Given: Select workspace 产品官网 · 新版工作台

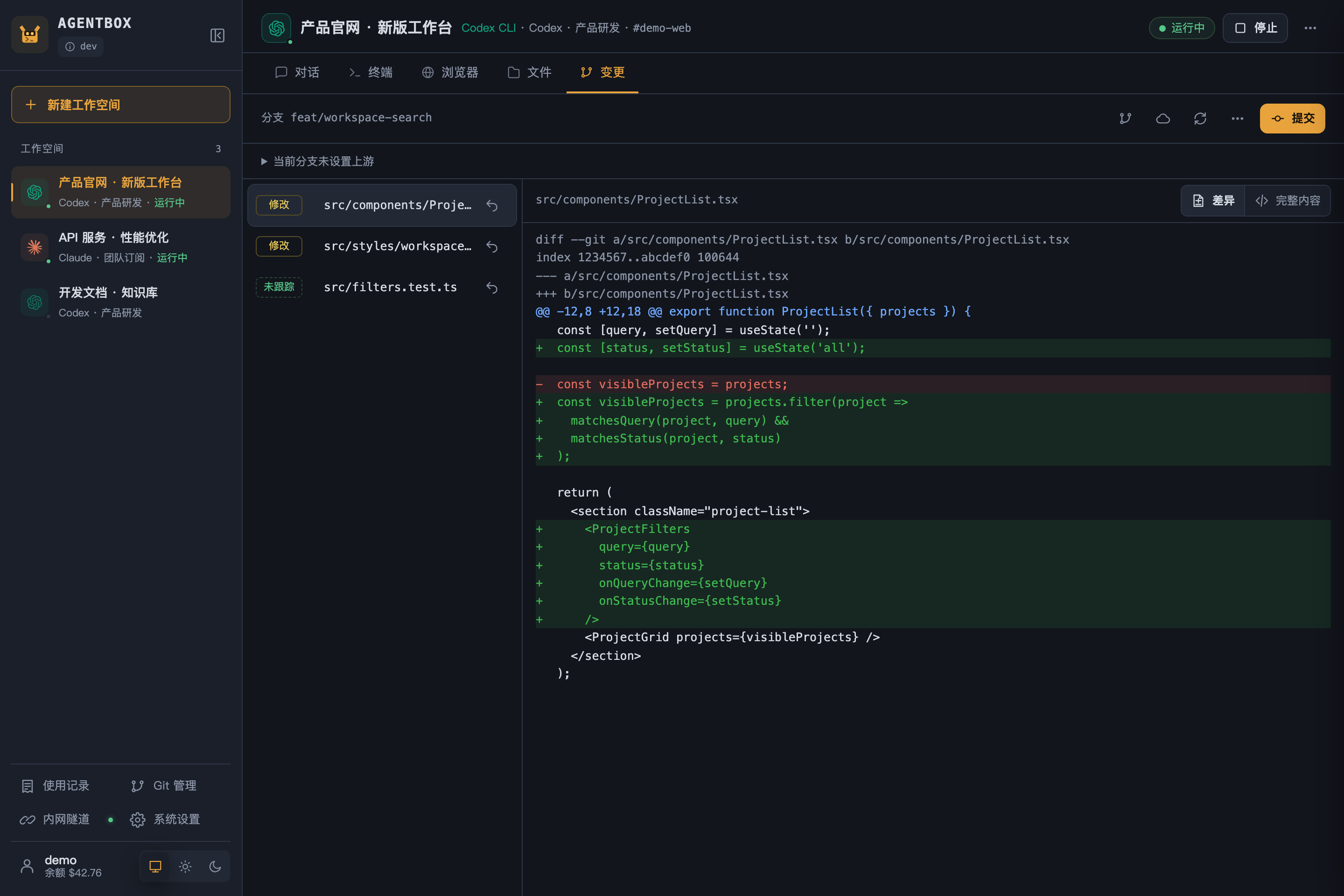Looking at the screenshot, I should [x=120, y=192].
